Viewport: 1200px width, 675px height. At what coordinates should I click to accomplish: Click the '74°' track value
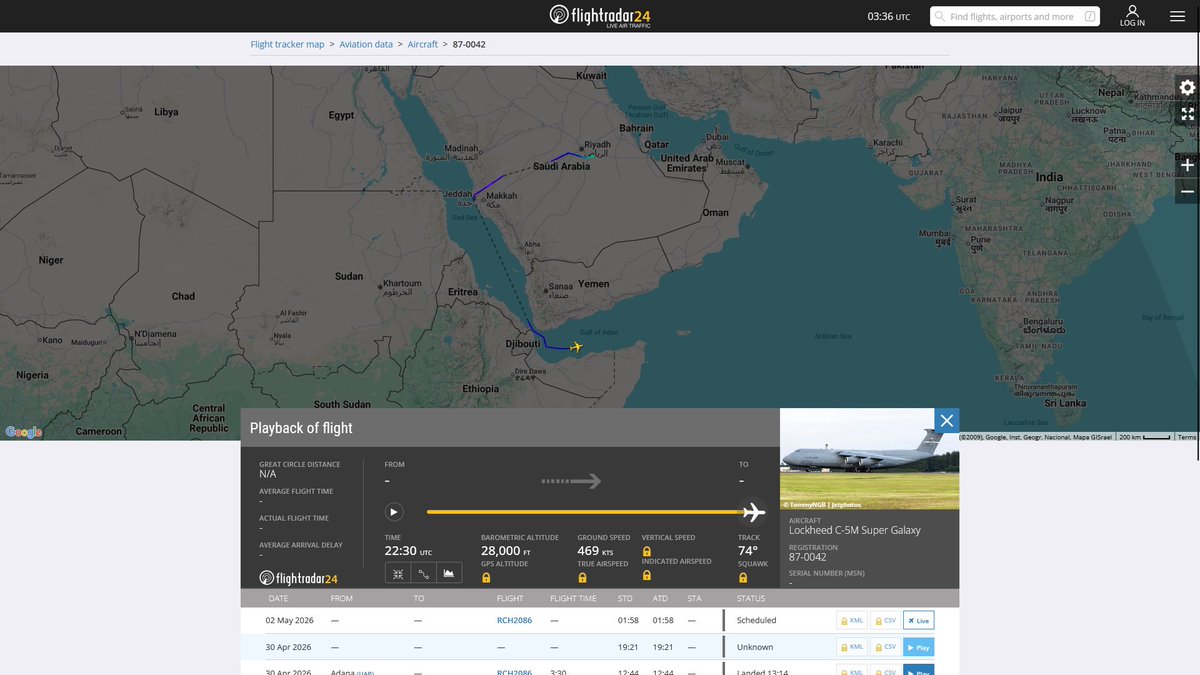(x=748, y=551)
